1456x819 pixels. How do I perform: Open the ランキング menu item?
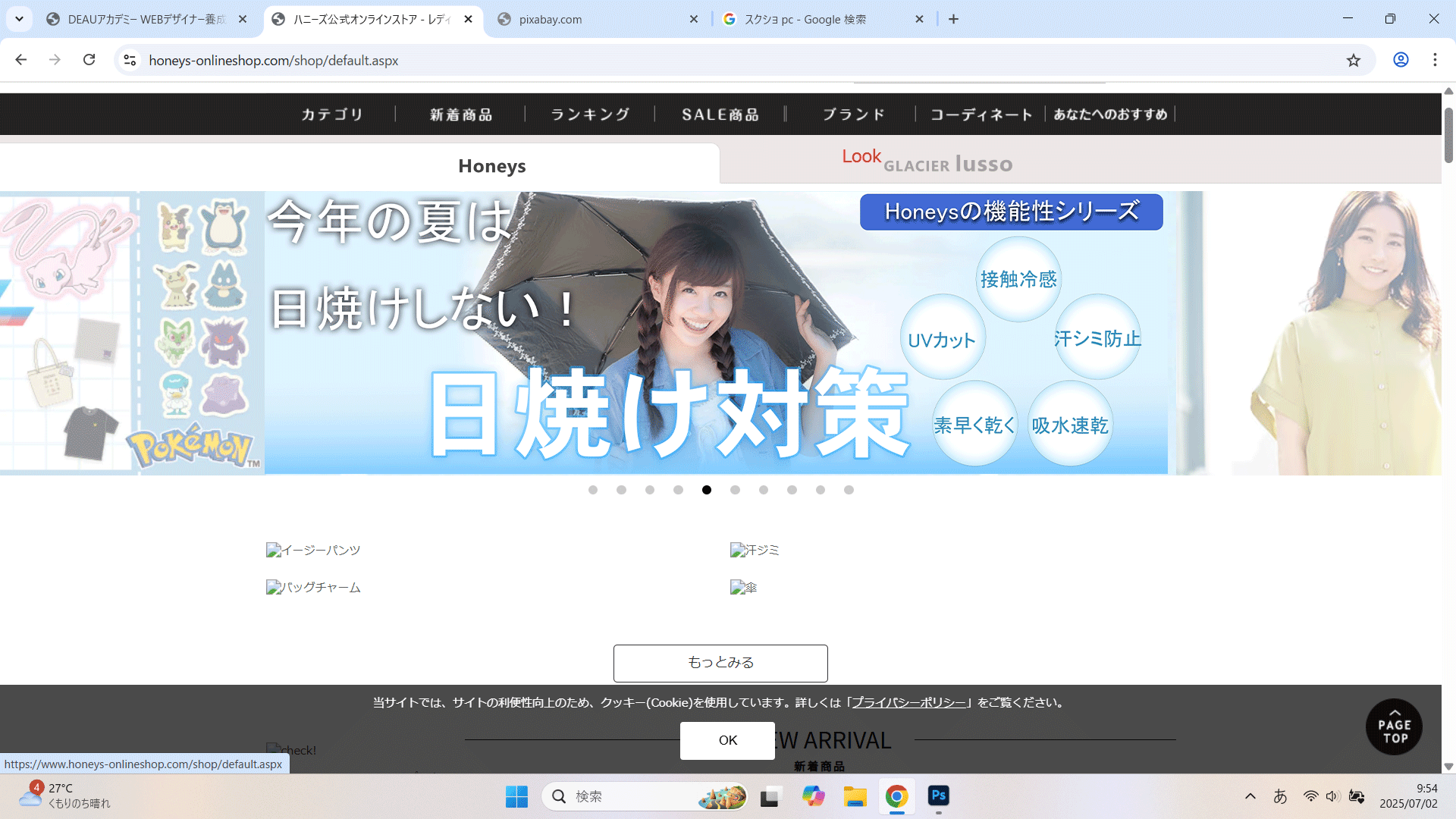coord(590,115)
